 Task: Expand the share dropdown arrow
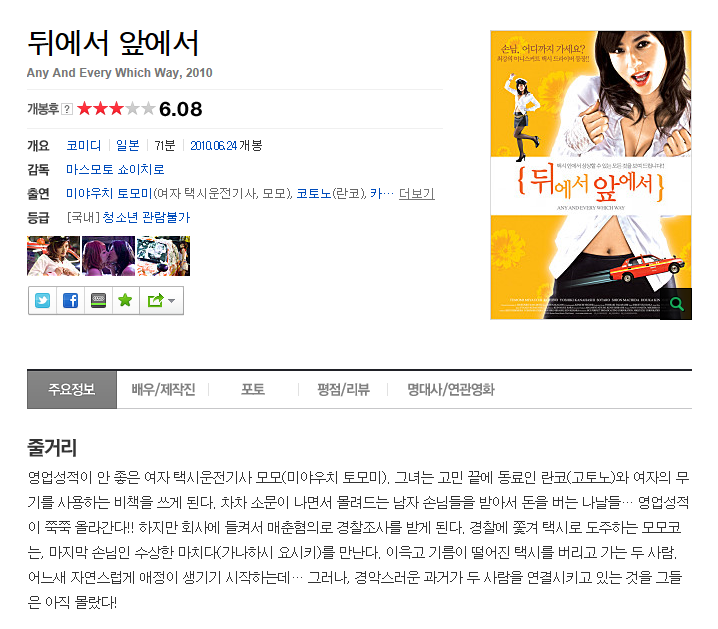172,301
